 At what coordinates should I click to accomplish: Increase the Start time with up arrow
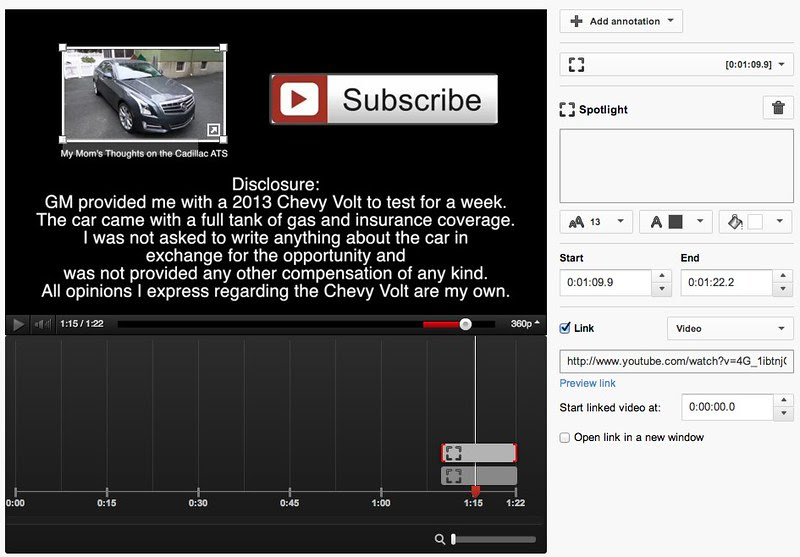pos(662,275)
